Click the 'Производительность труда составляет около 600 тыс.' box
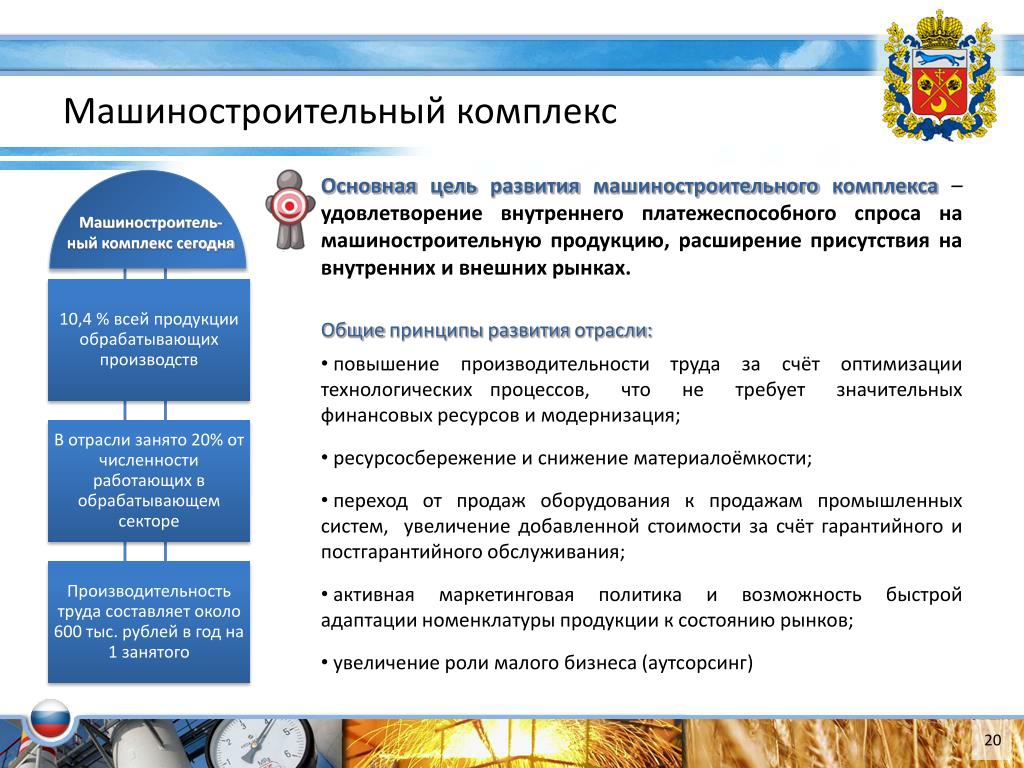 coord(149,622)
